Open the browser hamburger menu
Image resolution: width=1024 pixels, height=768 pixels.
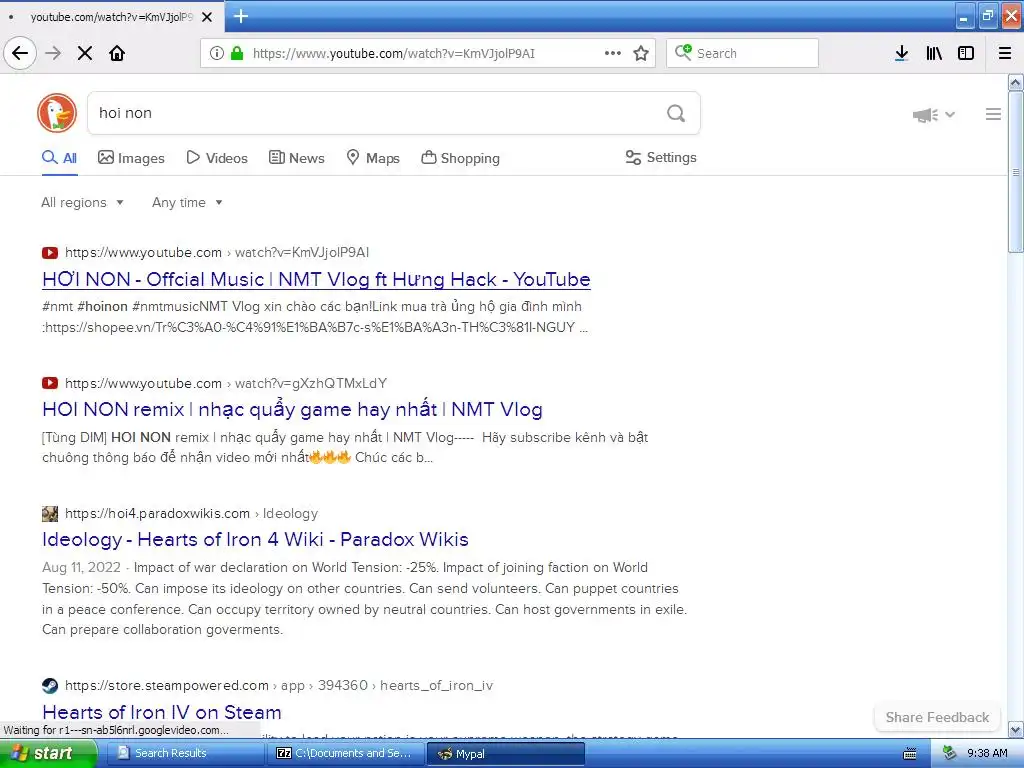1005,53
